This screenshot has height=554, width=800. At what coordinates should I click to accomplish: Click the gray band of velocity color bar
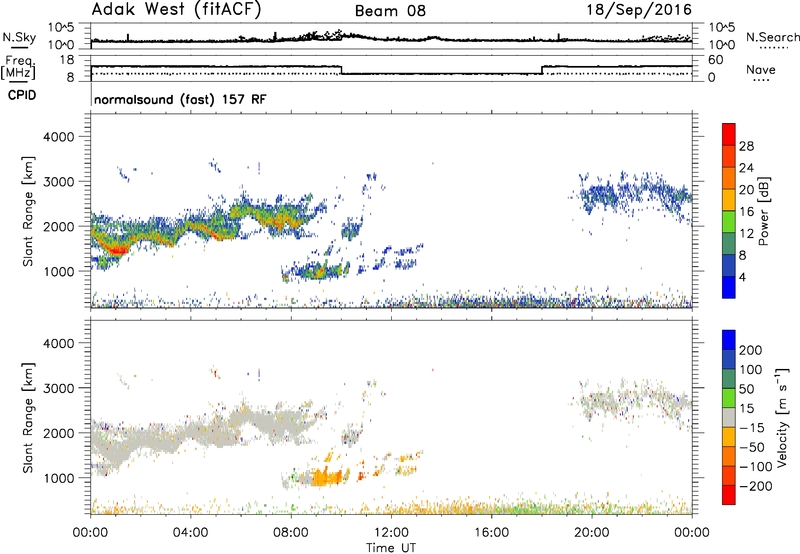click(x=729, y=418)
